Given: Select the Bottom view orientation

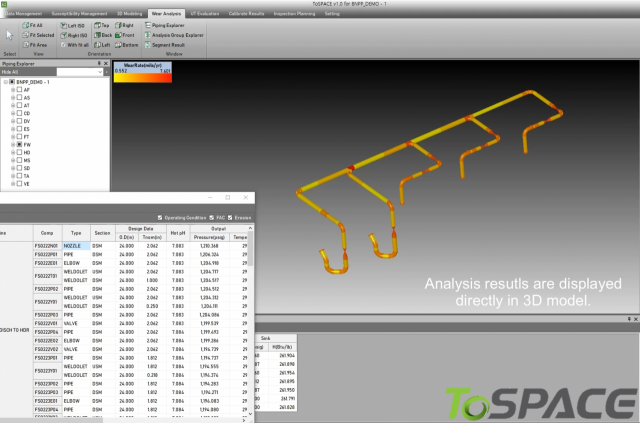Looking at the screenshot, I should pyautogui.click(x=126, y=45).
